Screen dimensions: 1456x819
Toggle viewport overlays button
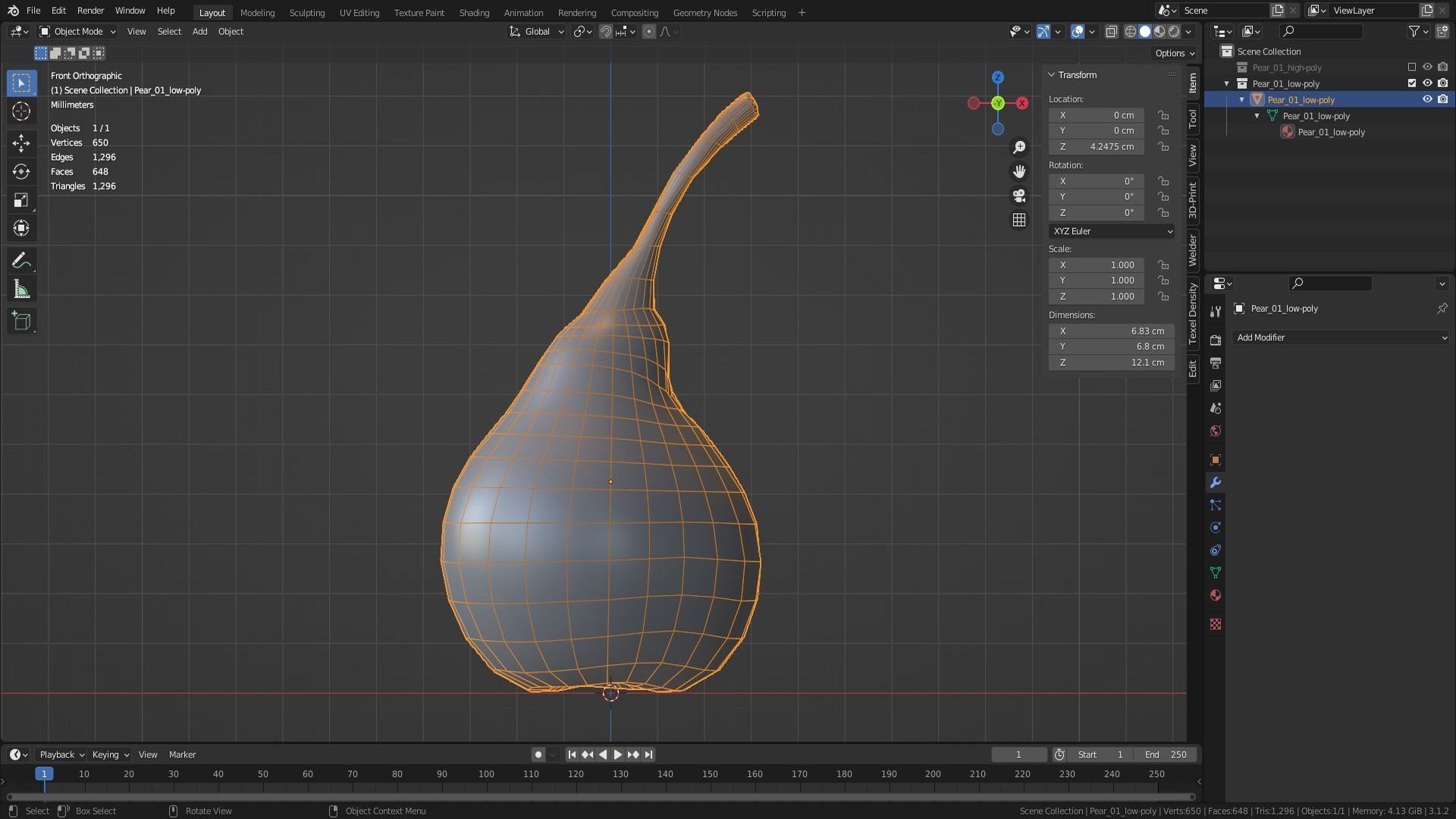tap(1078, 32)
